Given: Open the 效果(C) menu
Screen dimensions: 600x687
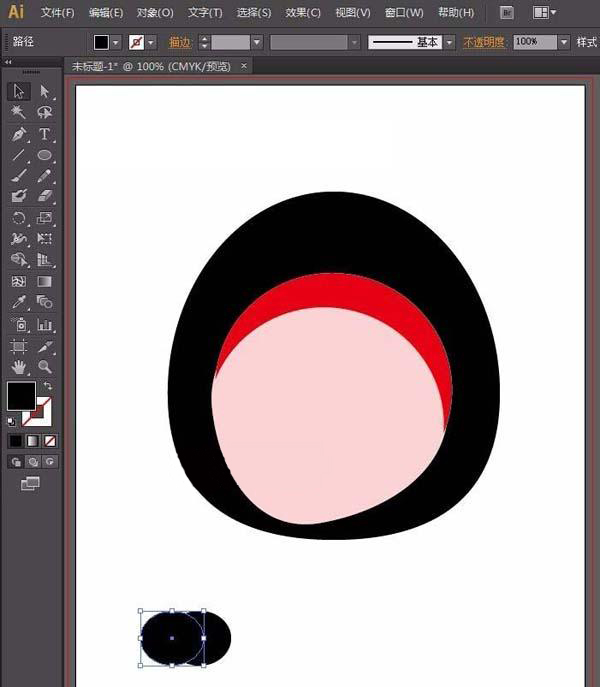Looking at the screenshot, I should tap(303, 13).
